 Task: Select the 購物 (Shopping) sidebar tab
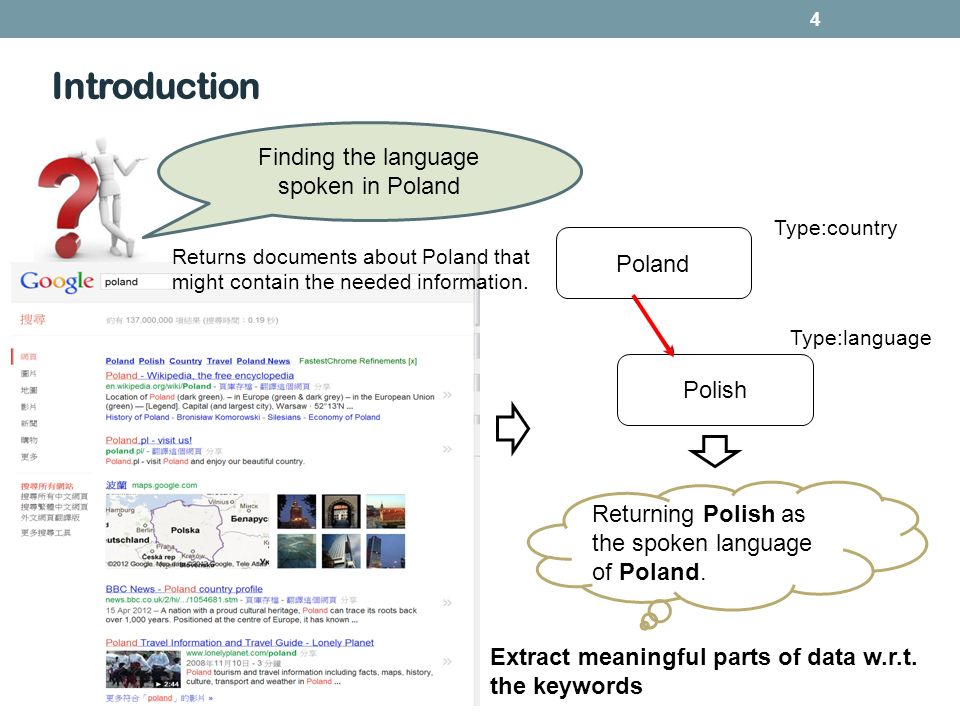tap(29, 440)
